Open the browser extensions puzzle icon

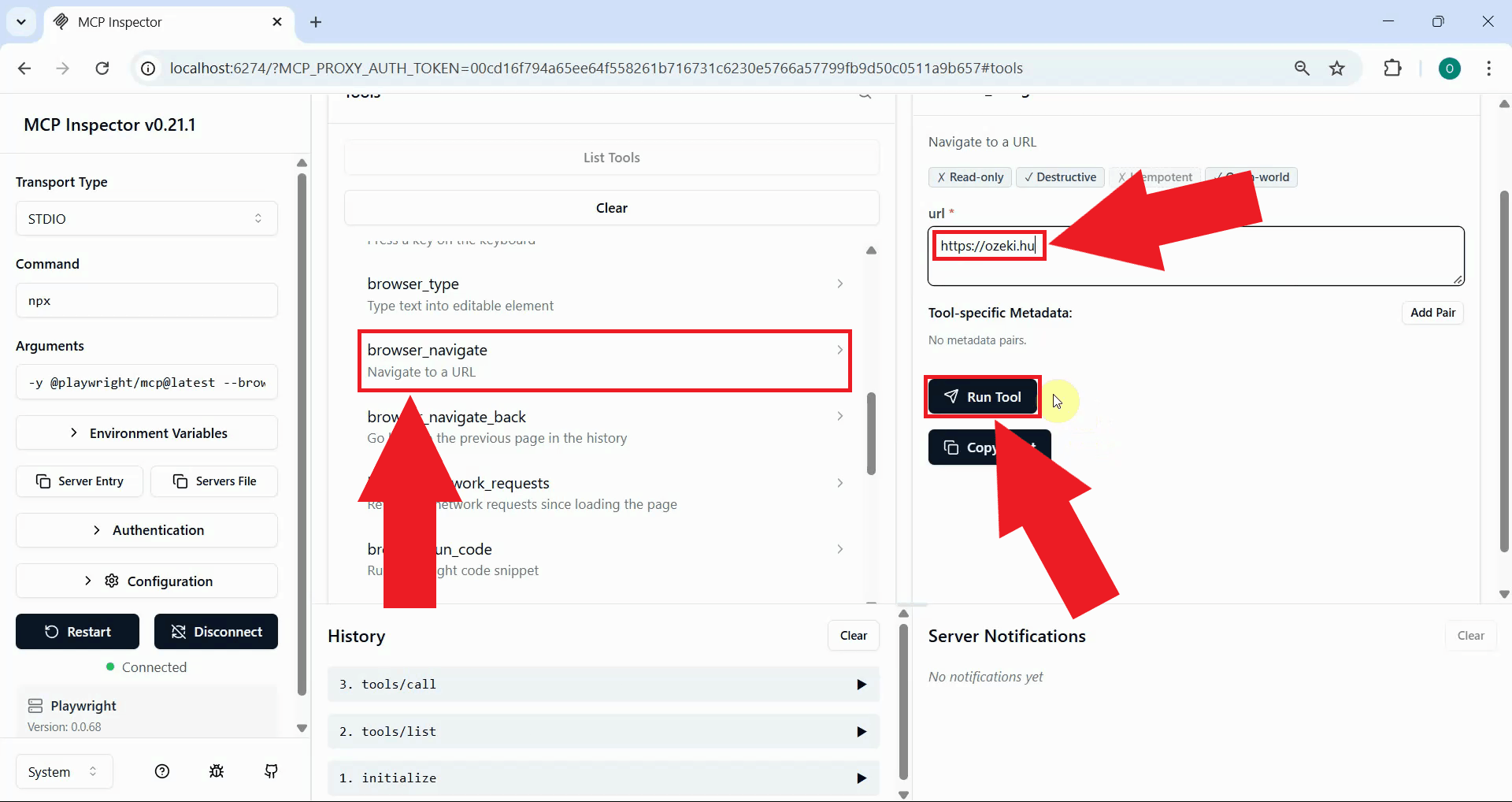click(x=1393, y=68)
